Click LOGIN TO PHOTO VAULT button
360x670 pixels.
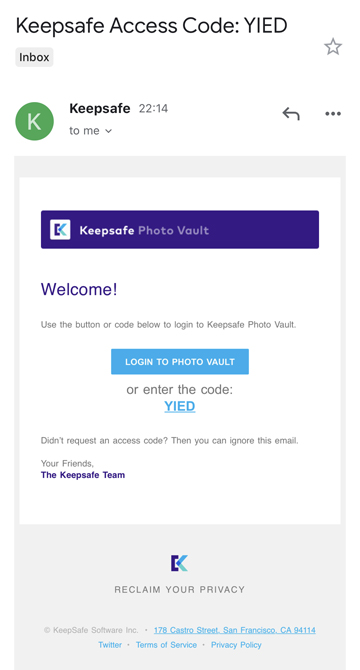pos(180,362)
